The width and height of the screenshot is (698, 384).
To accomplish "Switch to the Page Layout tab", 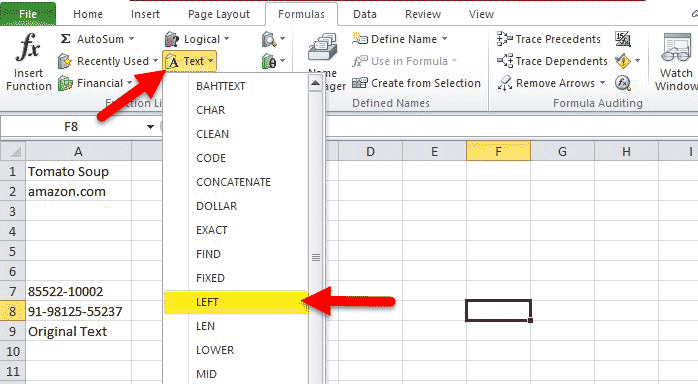I will point(219,14).
